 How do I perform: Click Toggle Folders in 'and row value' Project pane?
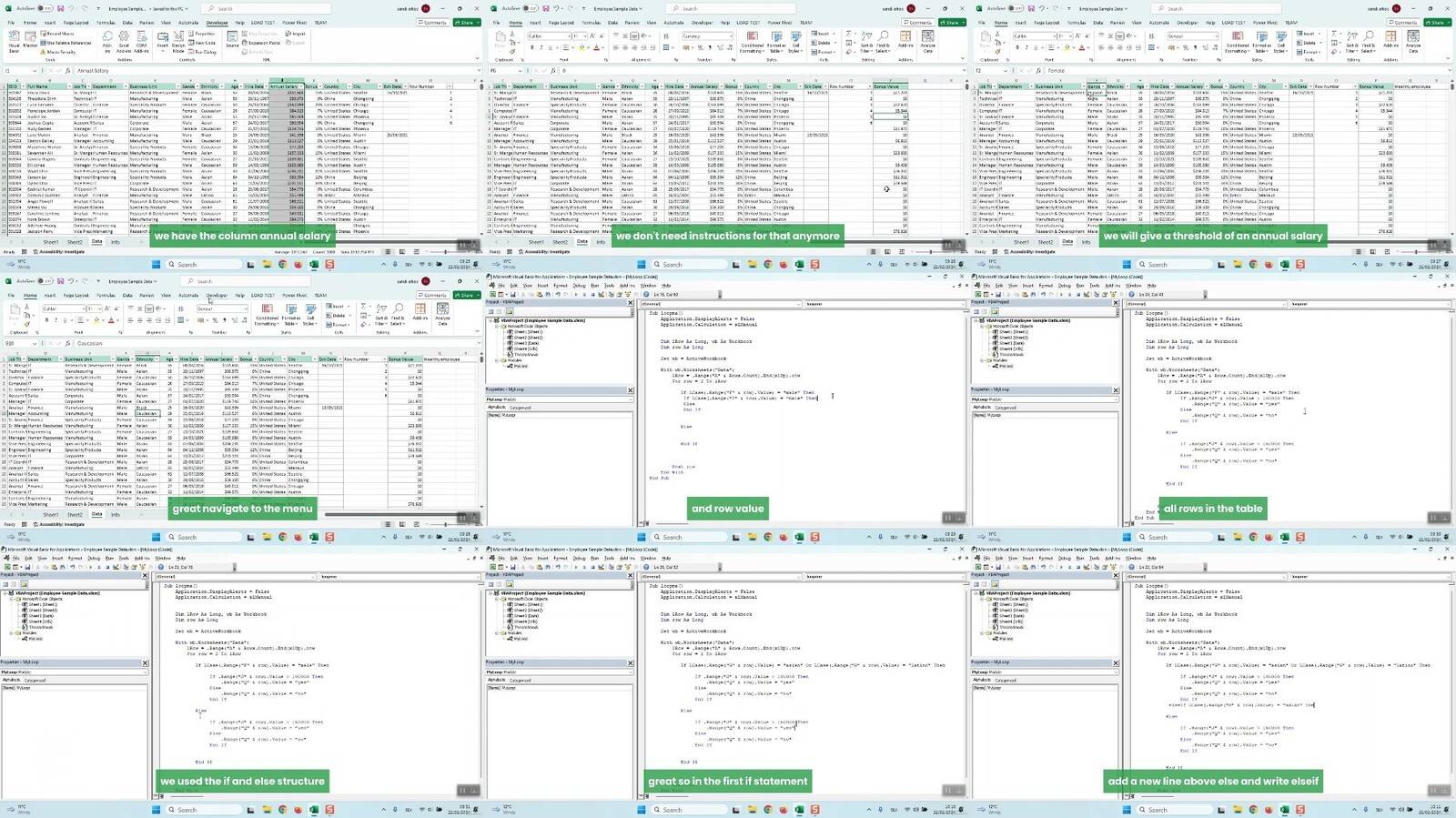point(510,310)
